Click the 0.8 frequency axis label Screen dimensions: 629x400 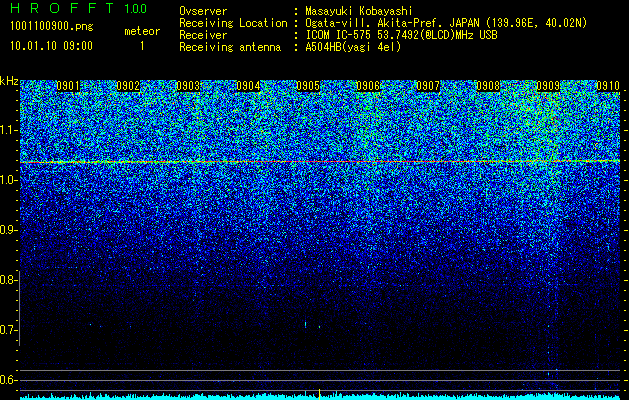point(8,280)
